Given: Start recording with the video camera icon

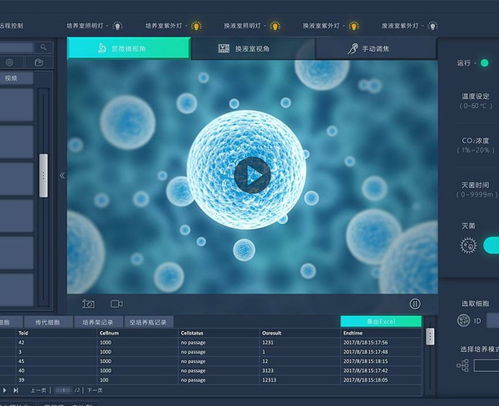Looking at the screenshot, I should pos(117,304).
